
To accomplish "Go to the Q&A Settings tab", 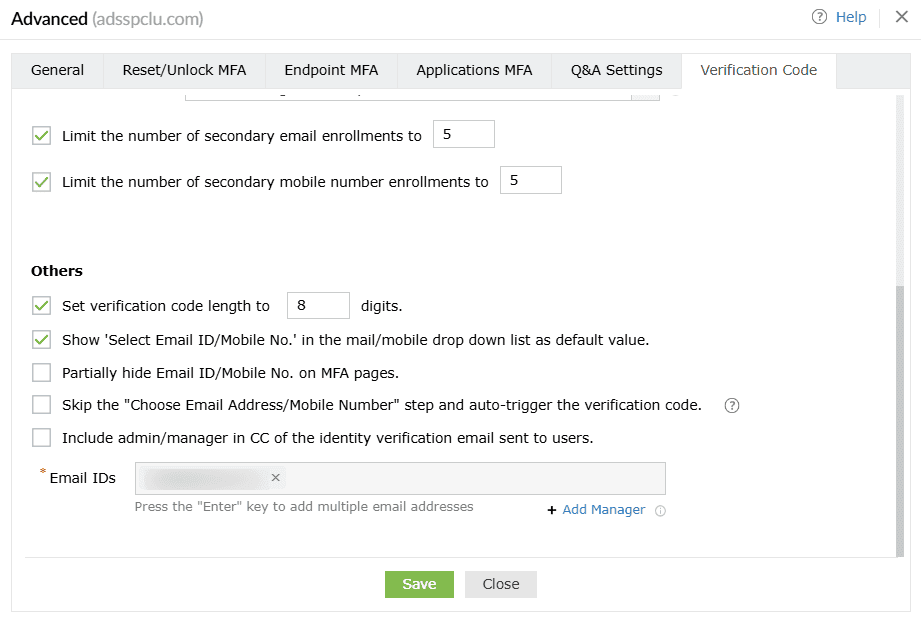I will 616,70.
